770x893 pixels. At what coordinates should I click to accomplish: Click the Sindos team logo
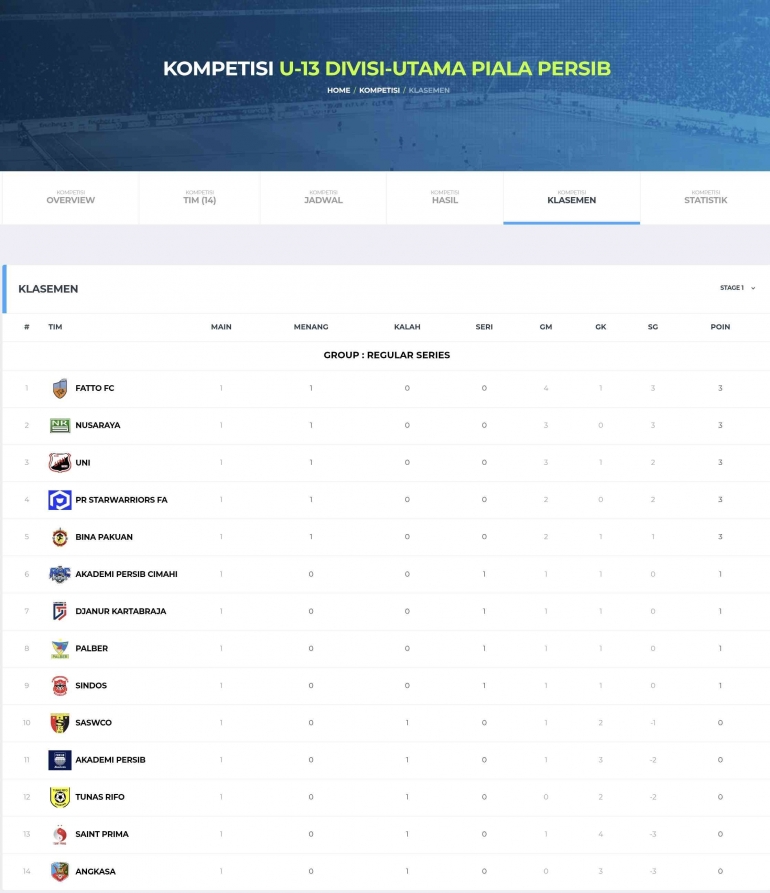[60, 686]
